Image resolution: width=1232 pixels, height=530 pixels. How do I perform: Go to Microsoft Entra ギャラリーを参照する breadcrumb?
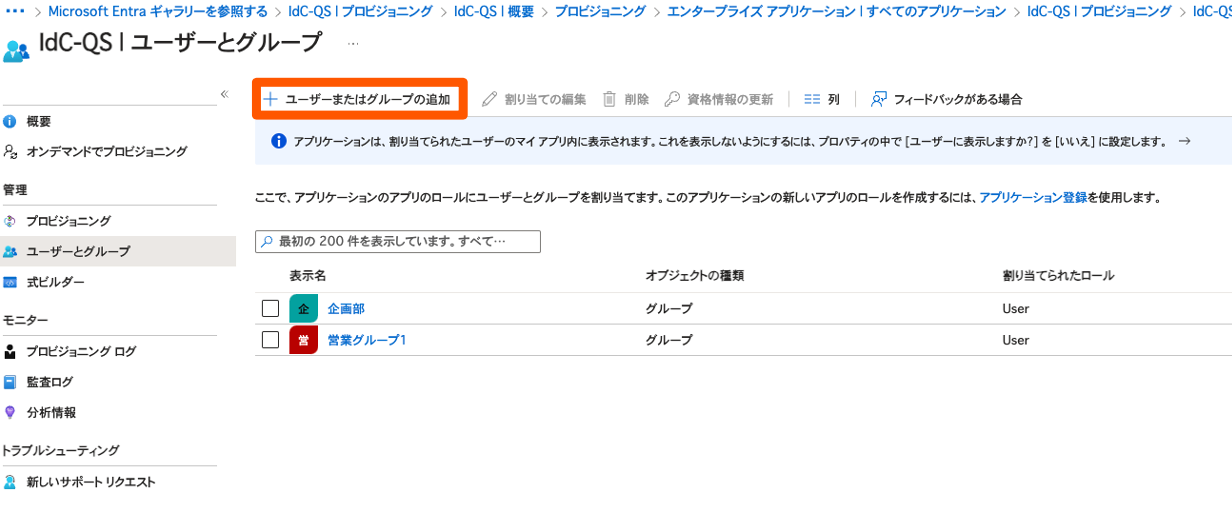(x=158, y=12)
